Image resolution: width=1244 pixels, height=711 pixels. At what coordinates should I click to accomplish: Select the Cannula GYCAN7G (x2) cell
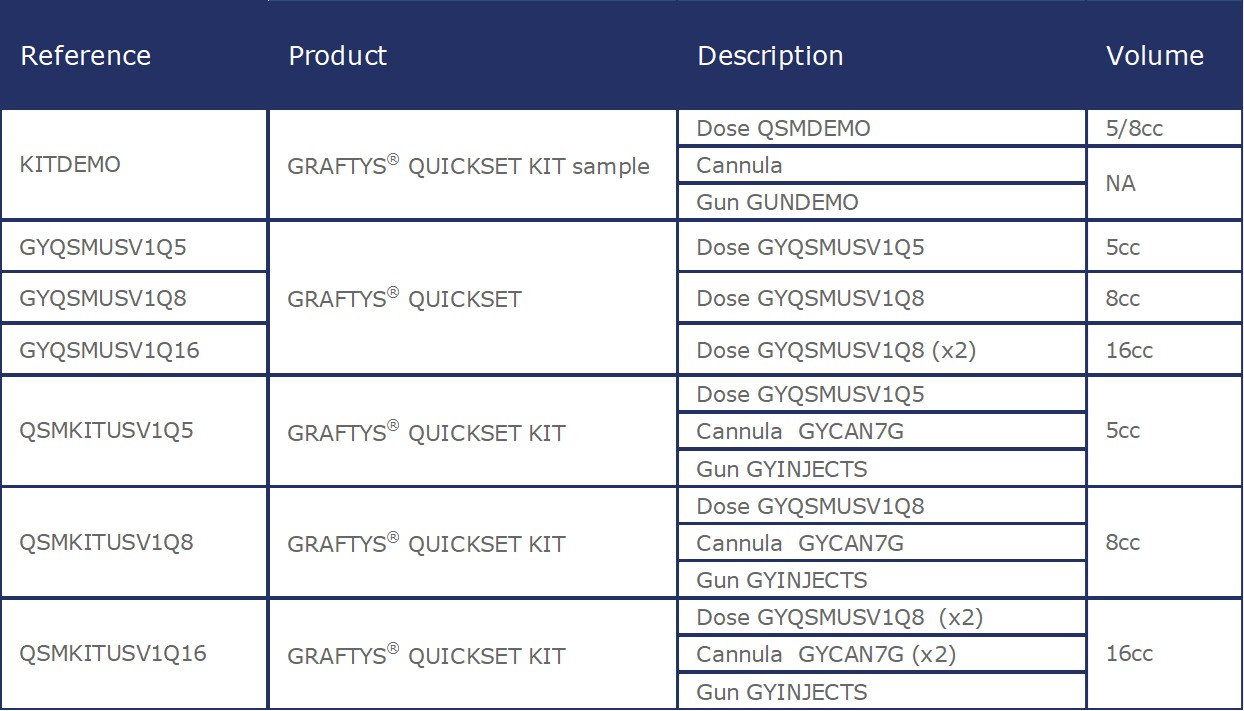tap(826, 655)
